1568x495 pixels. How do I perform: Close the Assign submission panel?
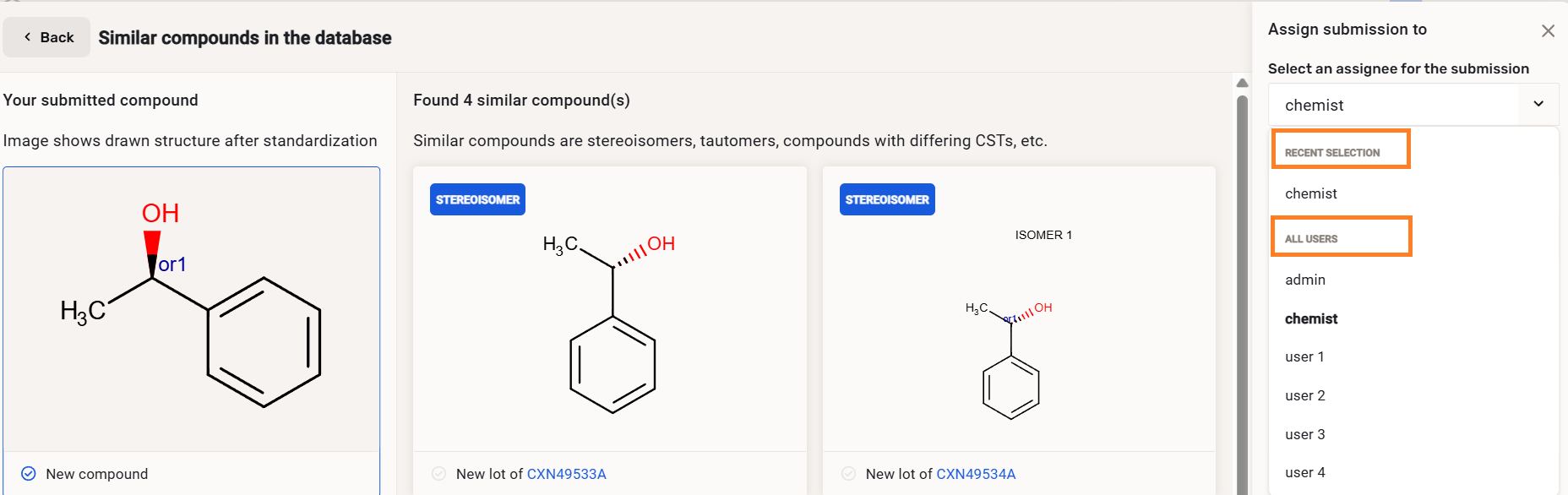pos(1548,31)
